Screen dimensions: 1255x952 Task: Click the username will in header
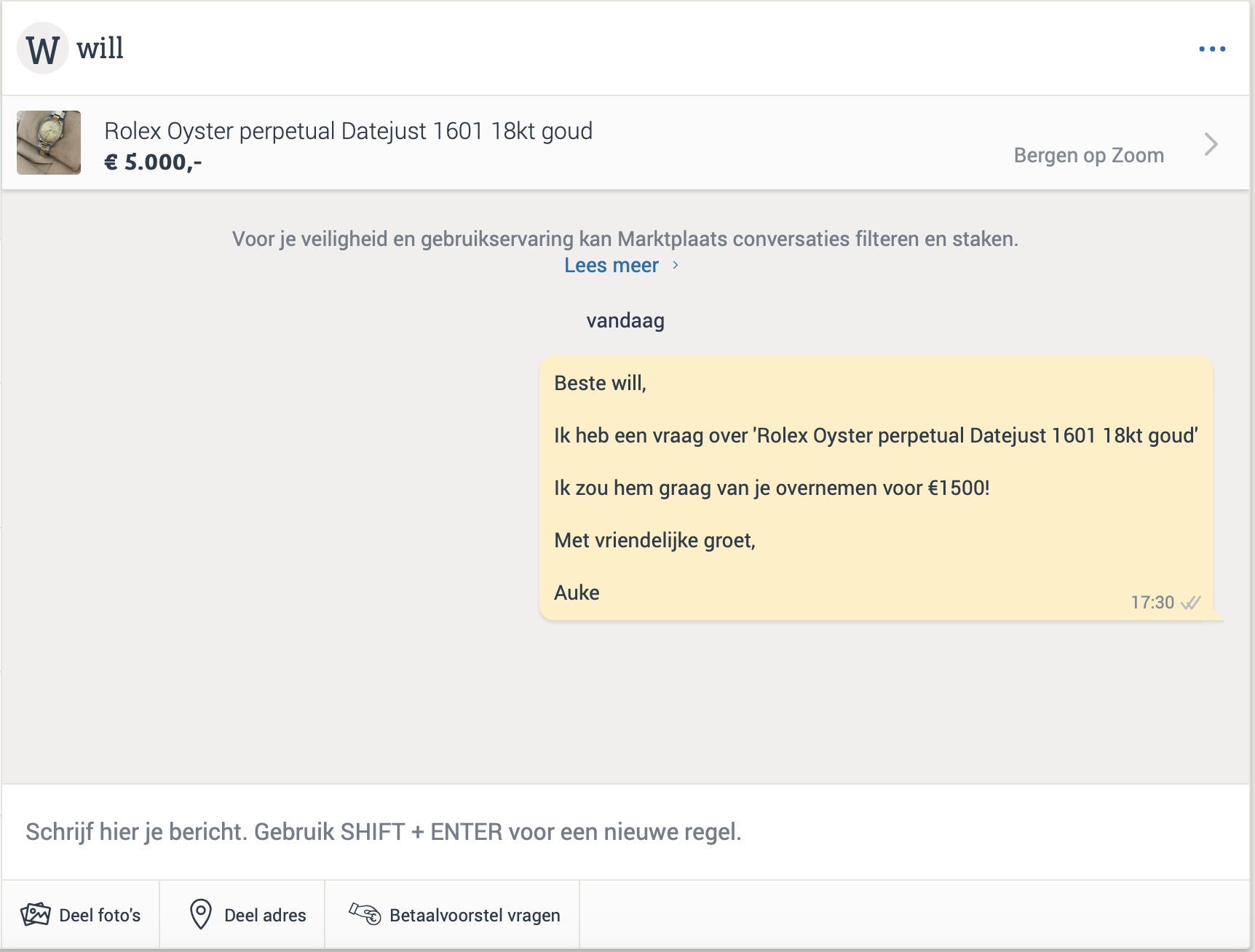click(100, 49)
